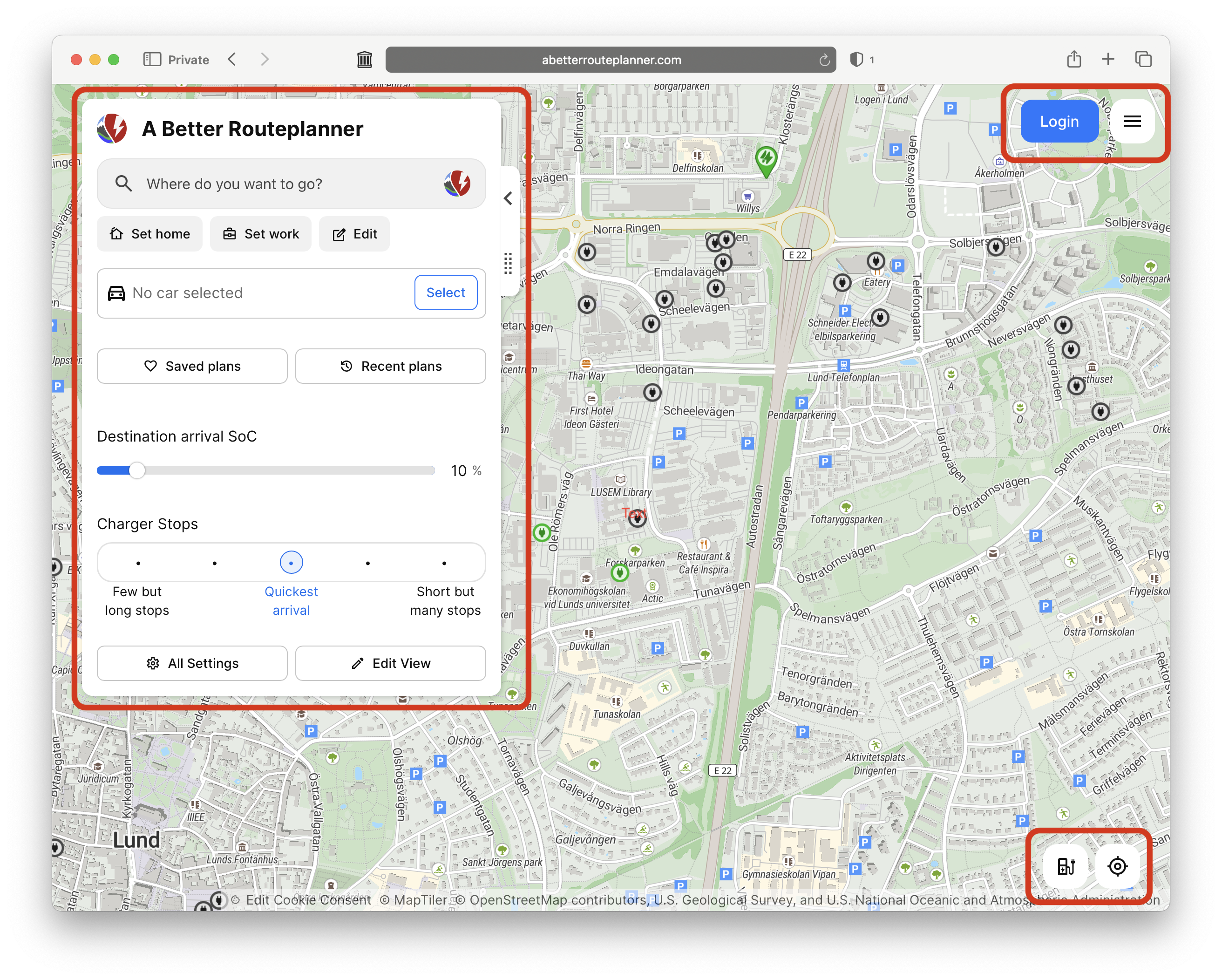1222x980 pixels.
Task: Collapse the side panel with chevron
Action: tap(508, 198)
